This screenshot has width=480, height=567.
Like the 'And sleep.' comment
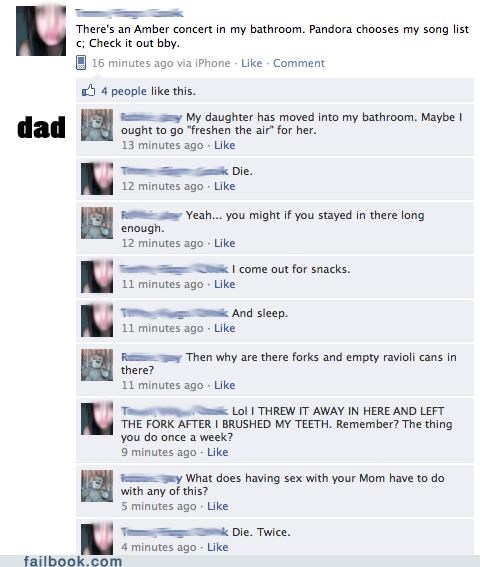click(x=225, y=328)
